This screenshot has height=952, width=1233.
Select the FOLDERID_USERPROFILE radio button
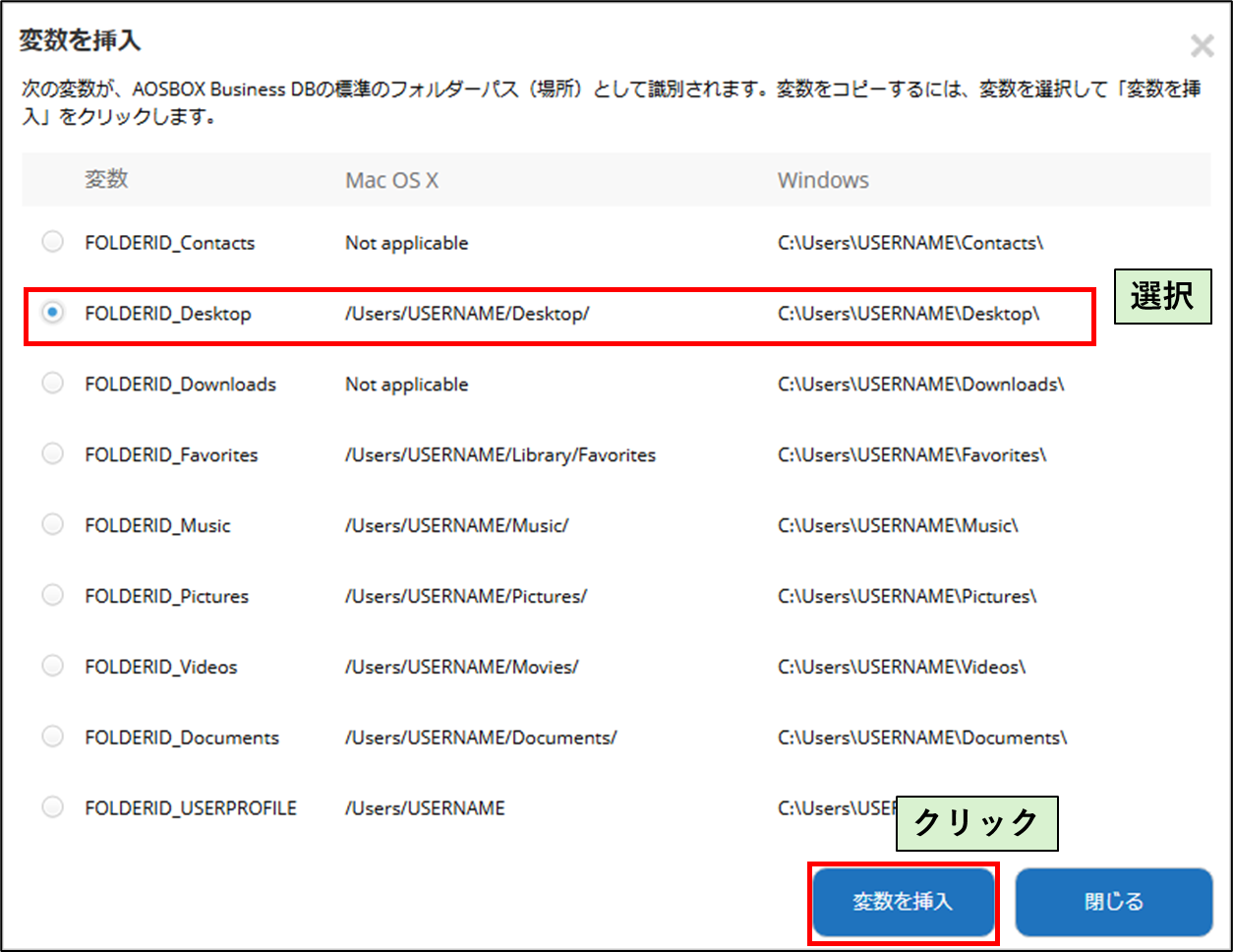coord(53,807)
